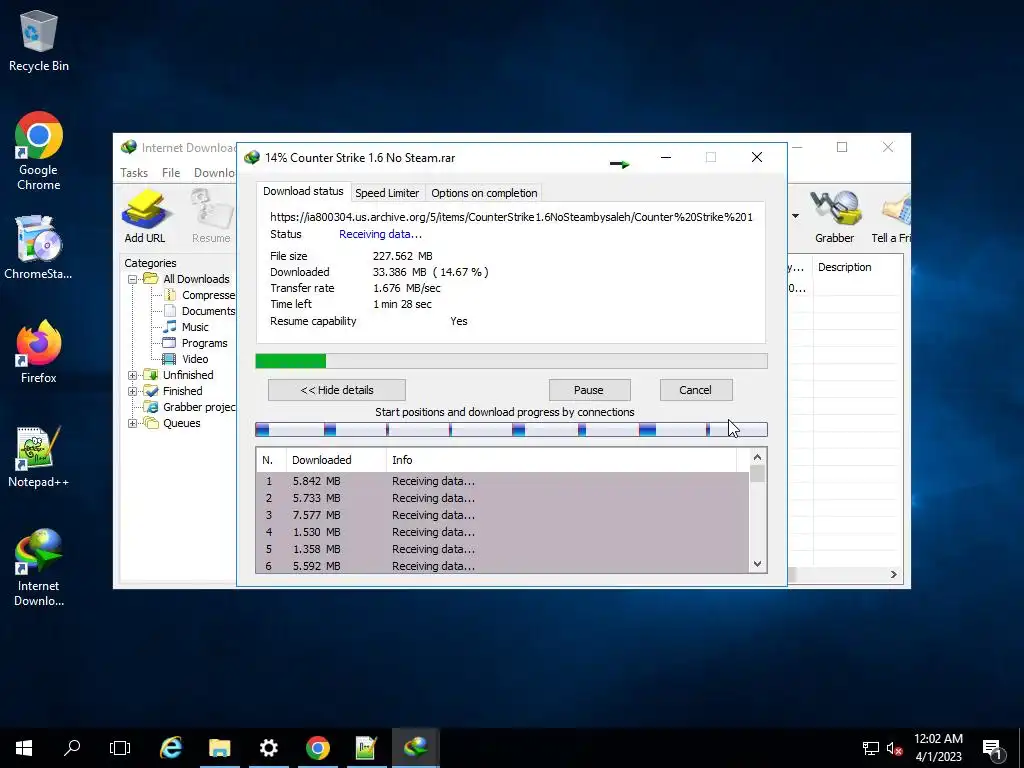Click the connections progress segment bar

pyautogui.click(x=511, y=430)
